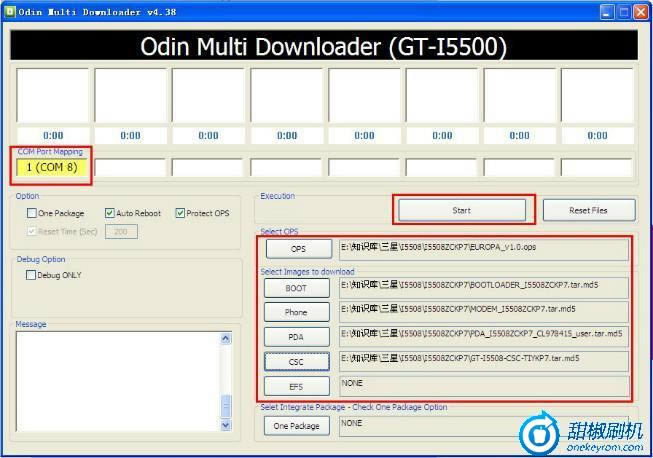
Task: Click the GT-I5508-CSC-TIYKP7.tar.md5 path field
Action: point(484,361)
